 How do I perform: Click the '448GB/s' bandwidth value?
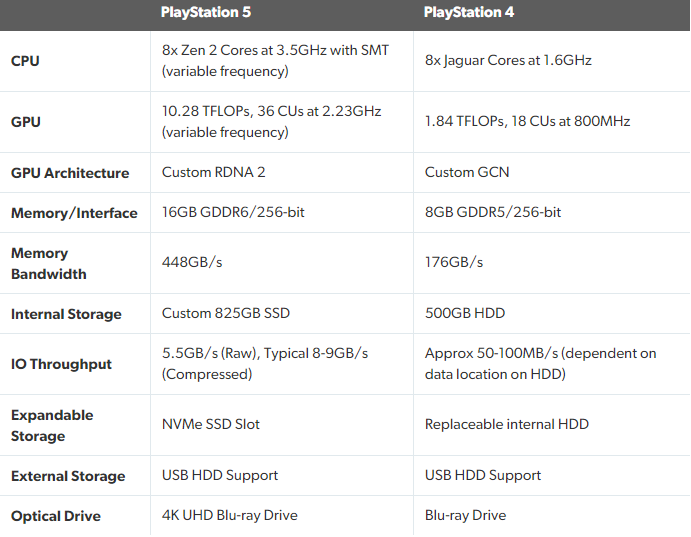pyautogui.click(x=191, y=262)
